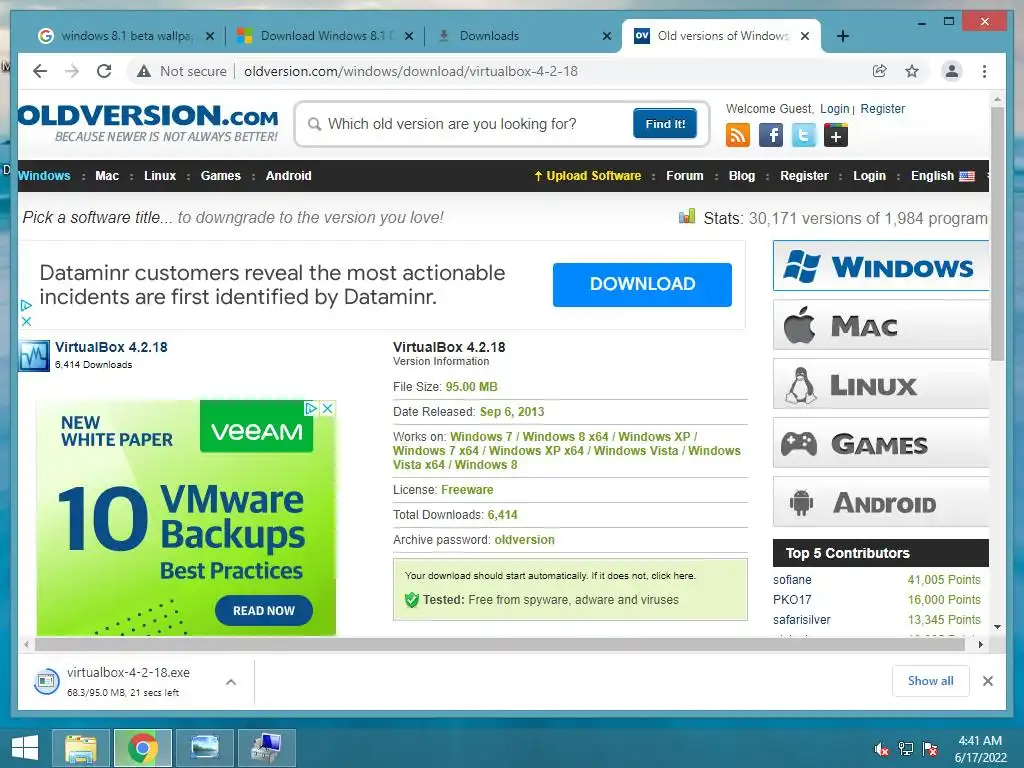Click the Android platform sidebar button
Image resolution: width=1024 pixels, height=768 pixels.
point(881,502)
